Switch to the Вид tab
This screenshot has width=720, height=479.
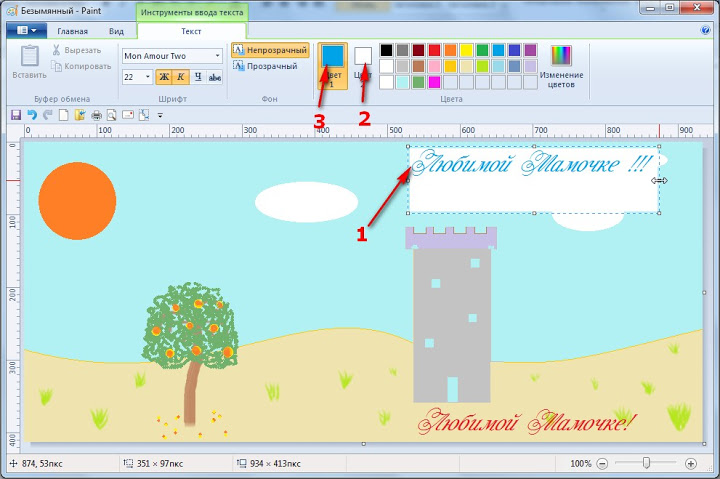(x=116, y=31)
